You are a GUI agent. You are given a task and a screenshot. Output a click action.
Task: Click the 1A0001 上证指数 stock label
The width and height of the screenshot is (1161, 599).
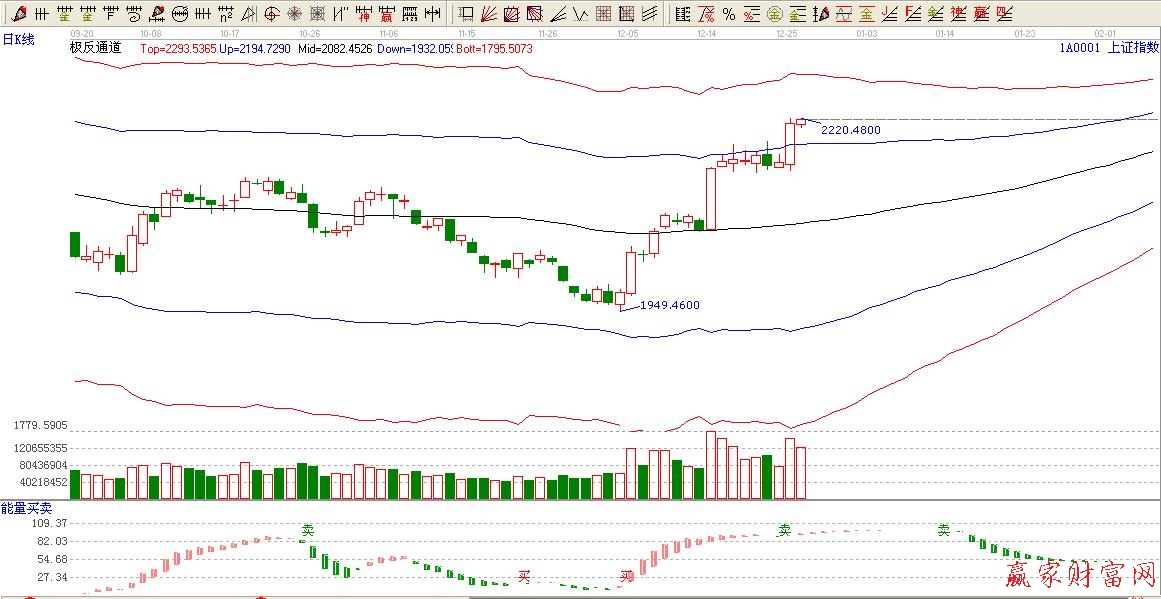pyautogui.click(x=1110, y=47)
